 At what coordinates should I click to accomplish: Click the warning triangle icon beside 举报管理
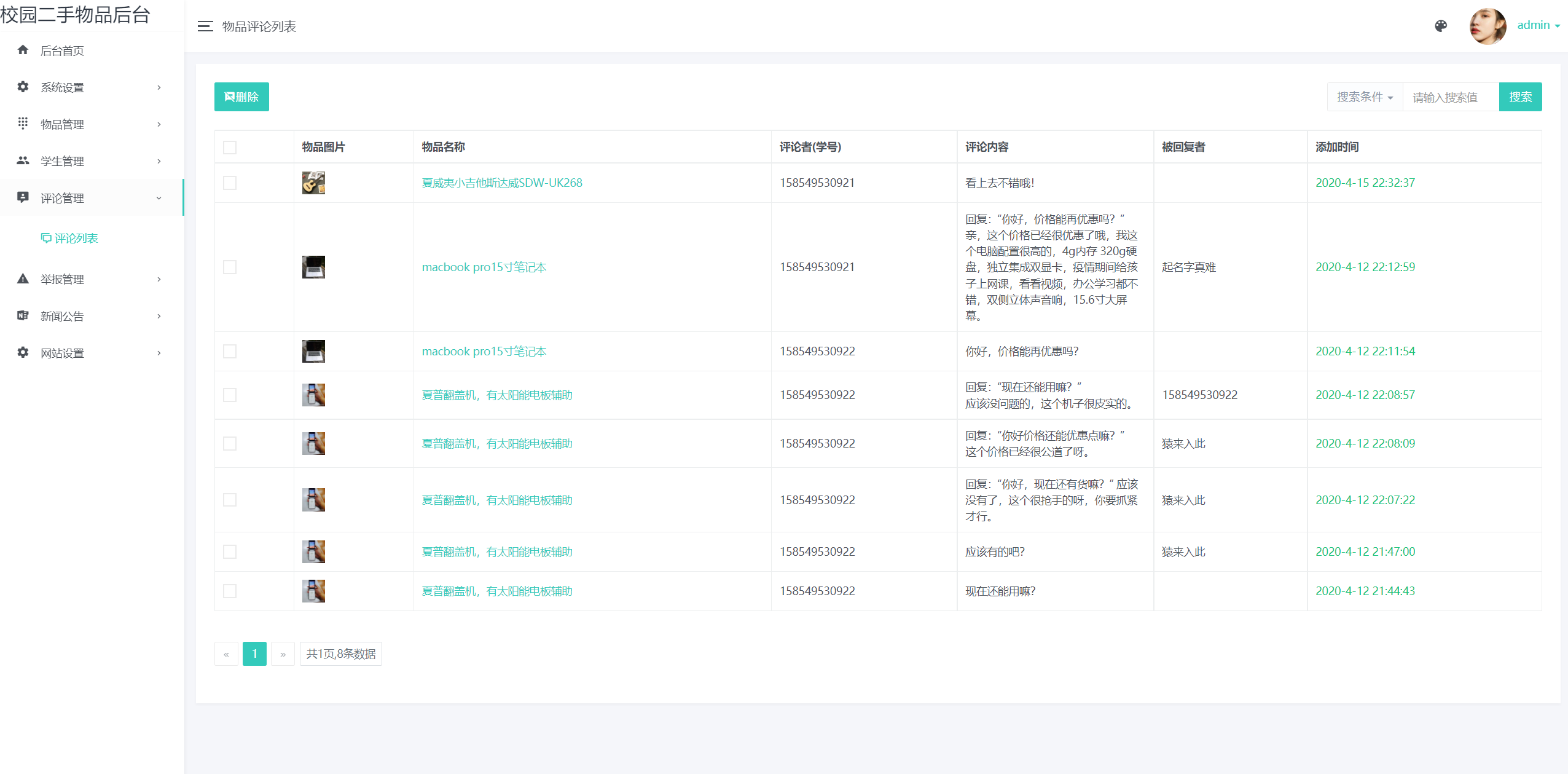click(23, 278)
